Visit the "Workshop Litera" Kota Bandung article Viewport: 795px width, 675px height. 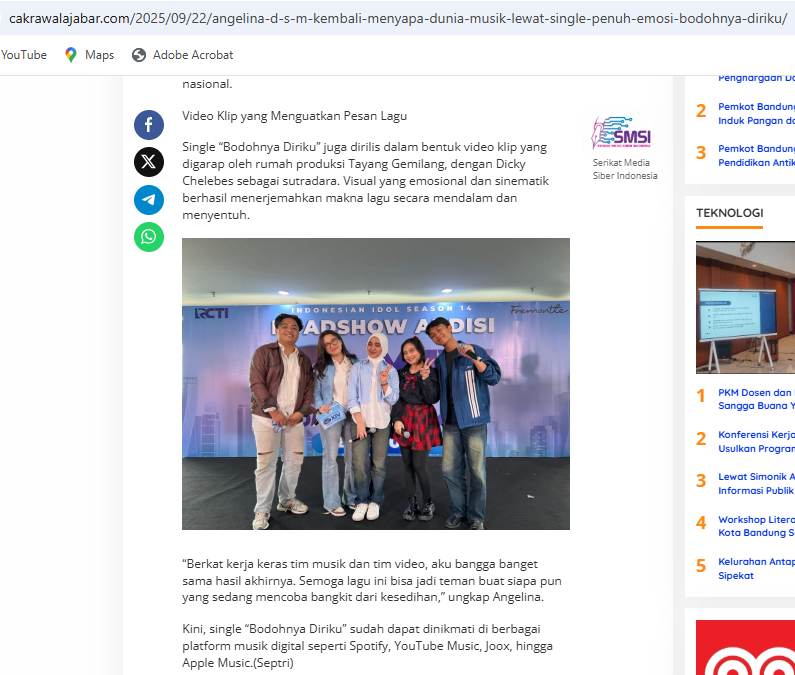pos(756,526)
